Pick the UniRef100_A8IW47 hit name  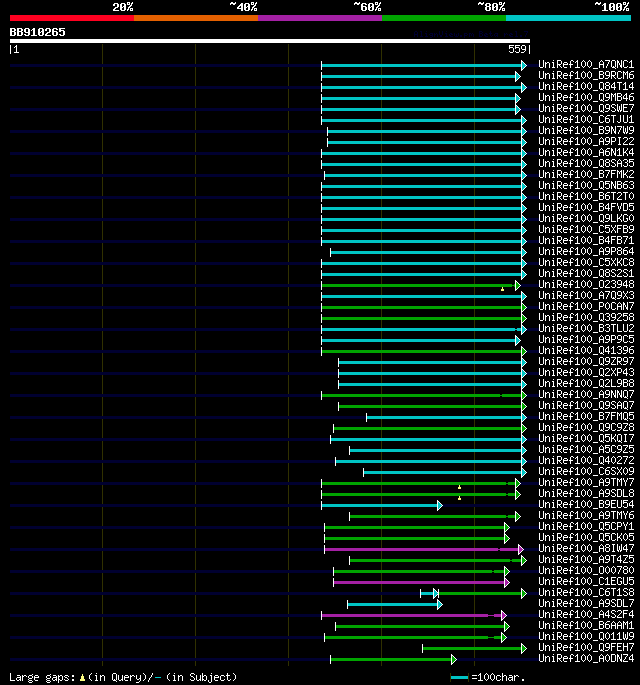[x=586, y=548]
